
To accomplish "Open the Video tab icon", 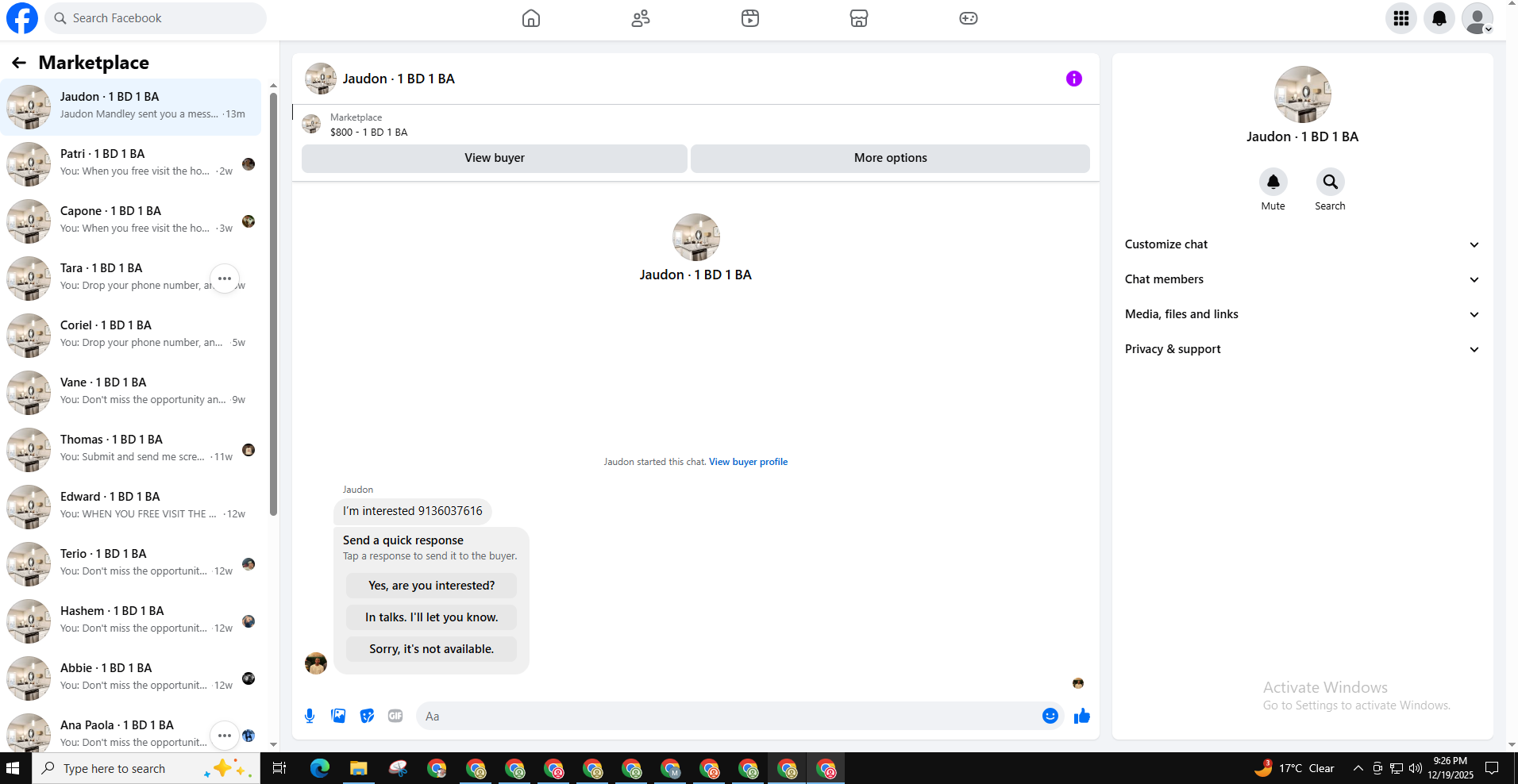I will (750, 18).
